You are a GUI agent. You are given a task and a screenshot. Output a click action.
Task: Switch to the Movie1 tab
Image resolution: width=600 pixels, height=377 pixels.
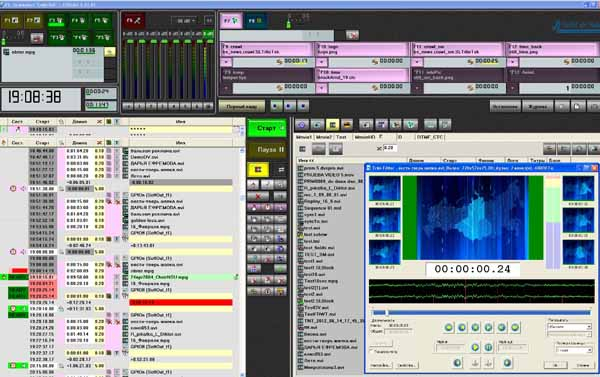pos(304,137)
